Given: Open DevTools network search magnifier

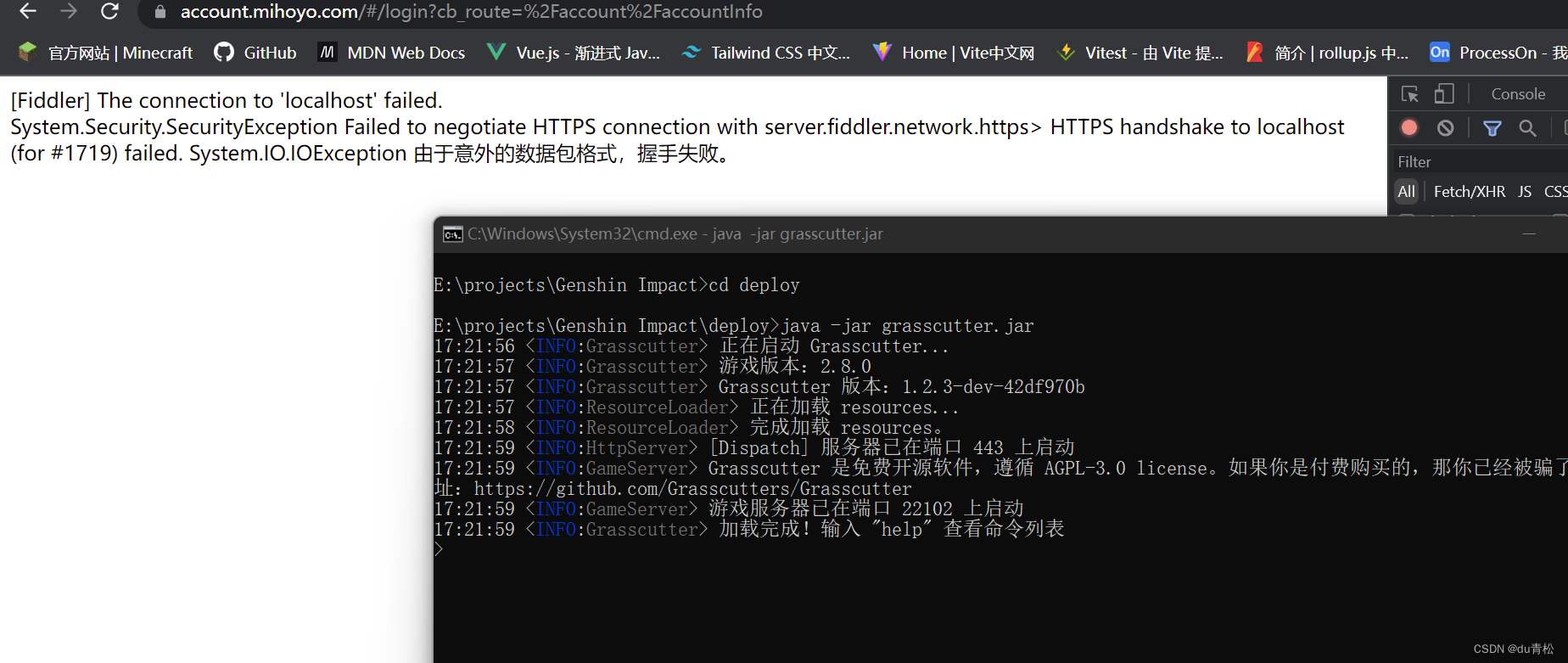Looking at the screenshot, I should coord(1528,128).
